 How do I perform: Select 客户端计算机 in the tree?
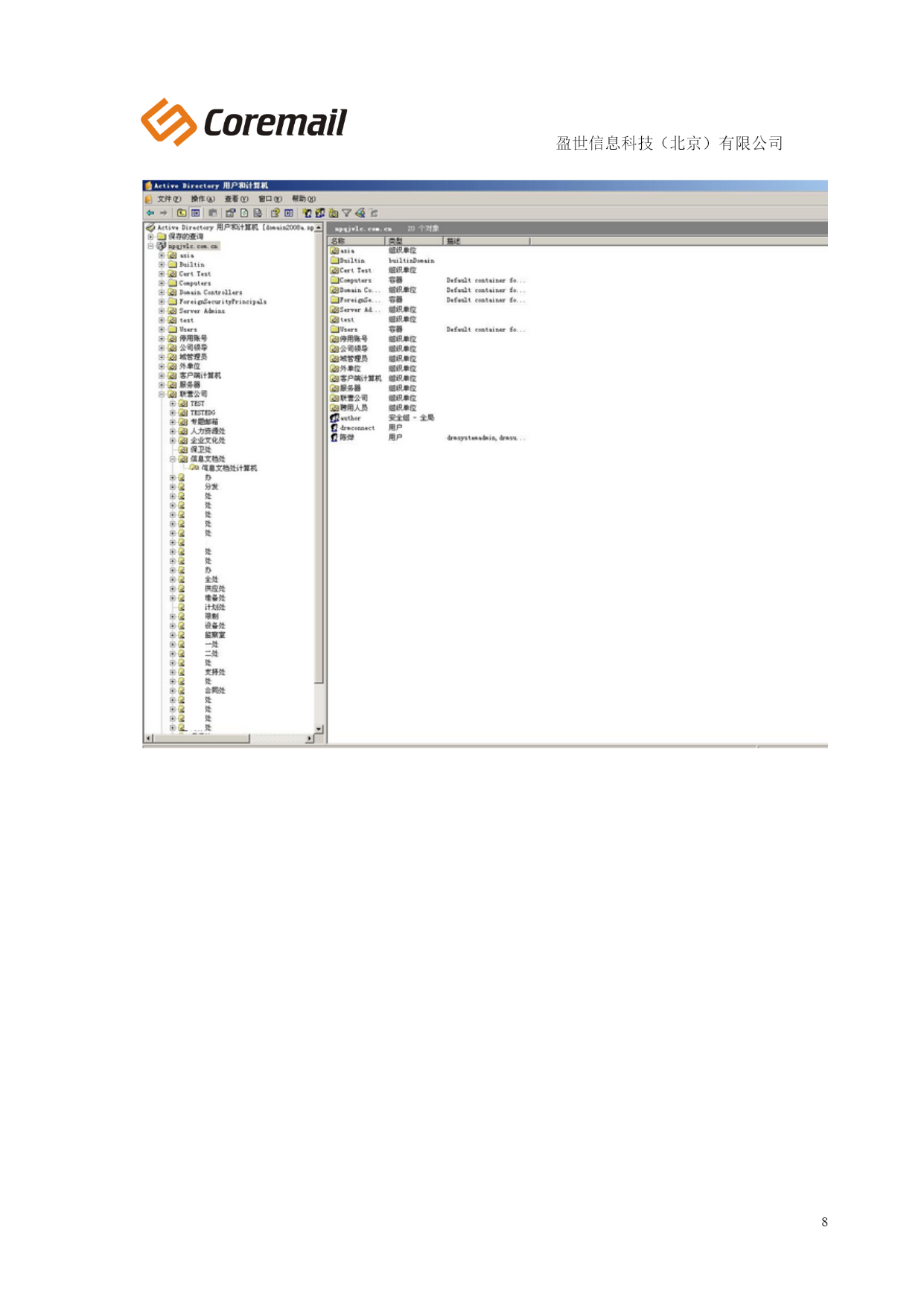[200, 375]
